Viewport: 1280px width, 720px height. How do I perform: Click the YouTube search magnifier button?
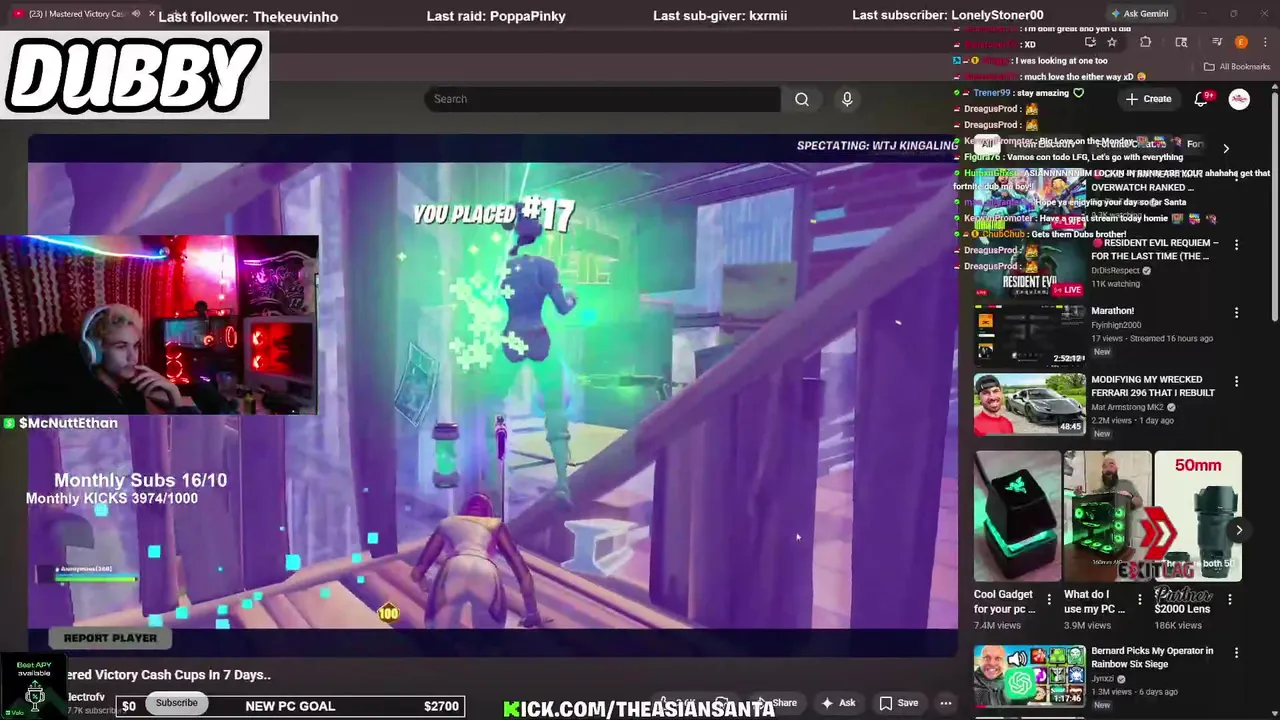[x=801, y=99]
